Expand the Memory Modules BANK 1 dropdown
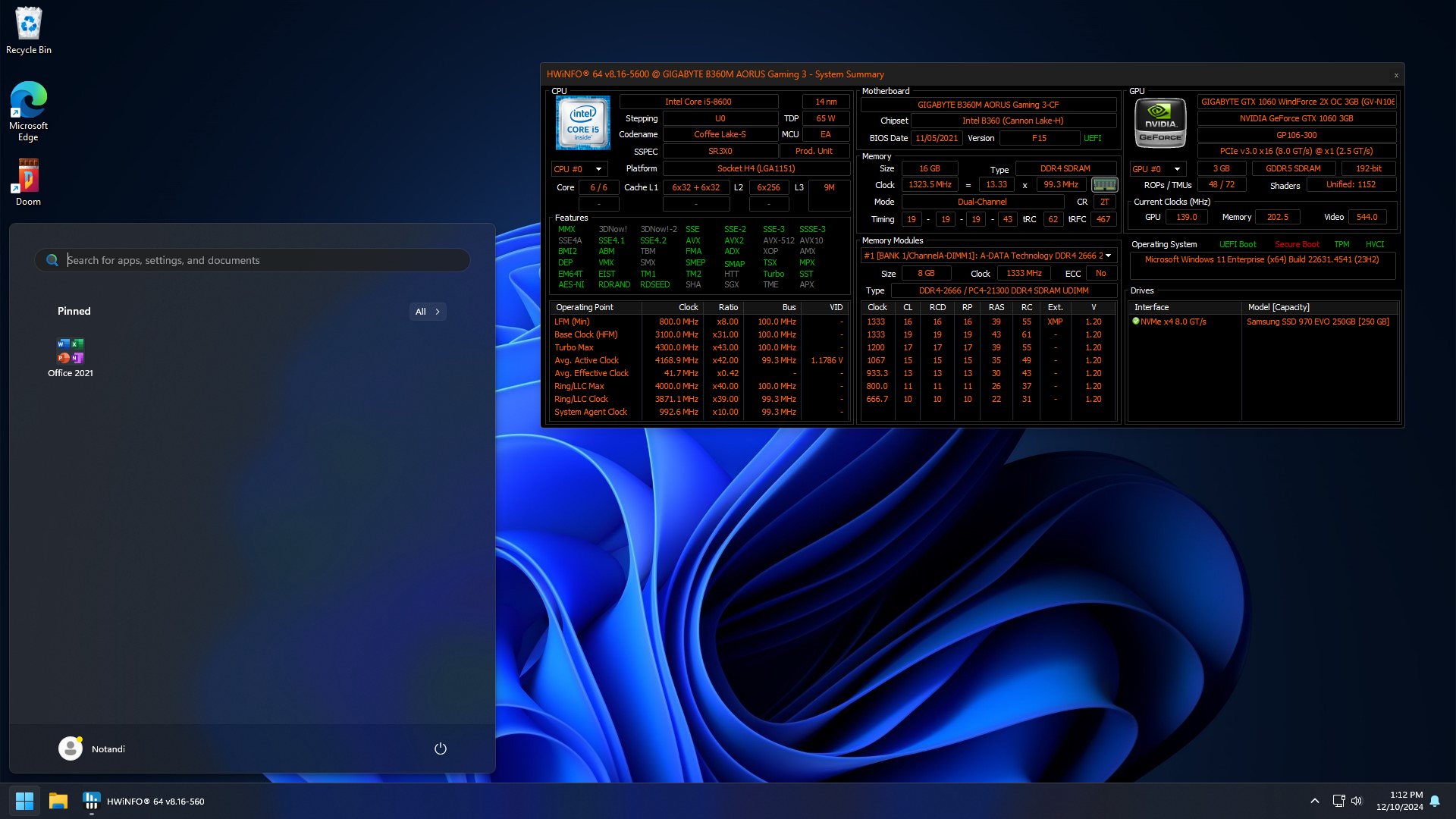Image resolution: width=1456 pixels, height=819 pixels. click(1106, 256)
